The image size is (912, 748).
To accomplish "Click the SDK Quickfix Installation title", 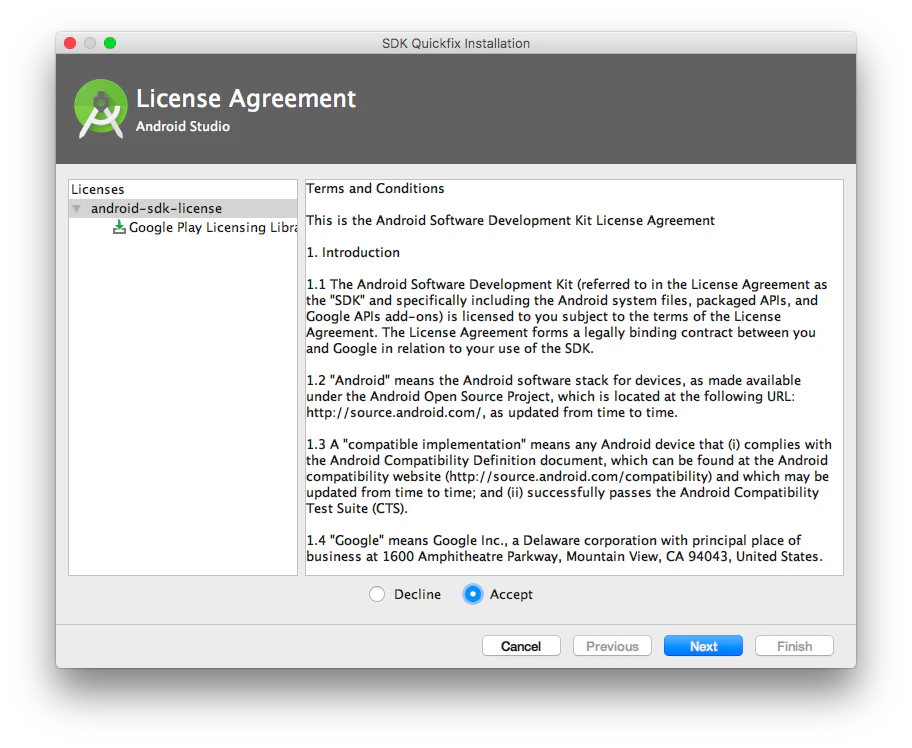I will (456, 44).
